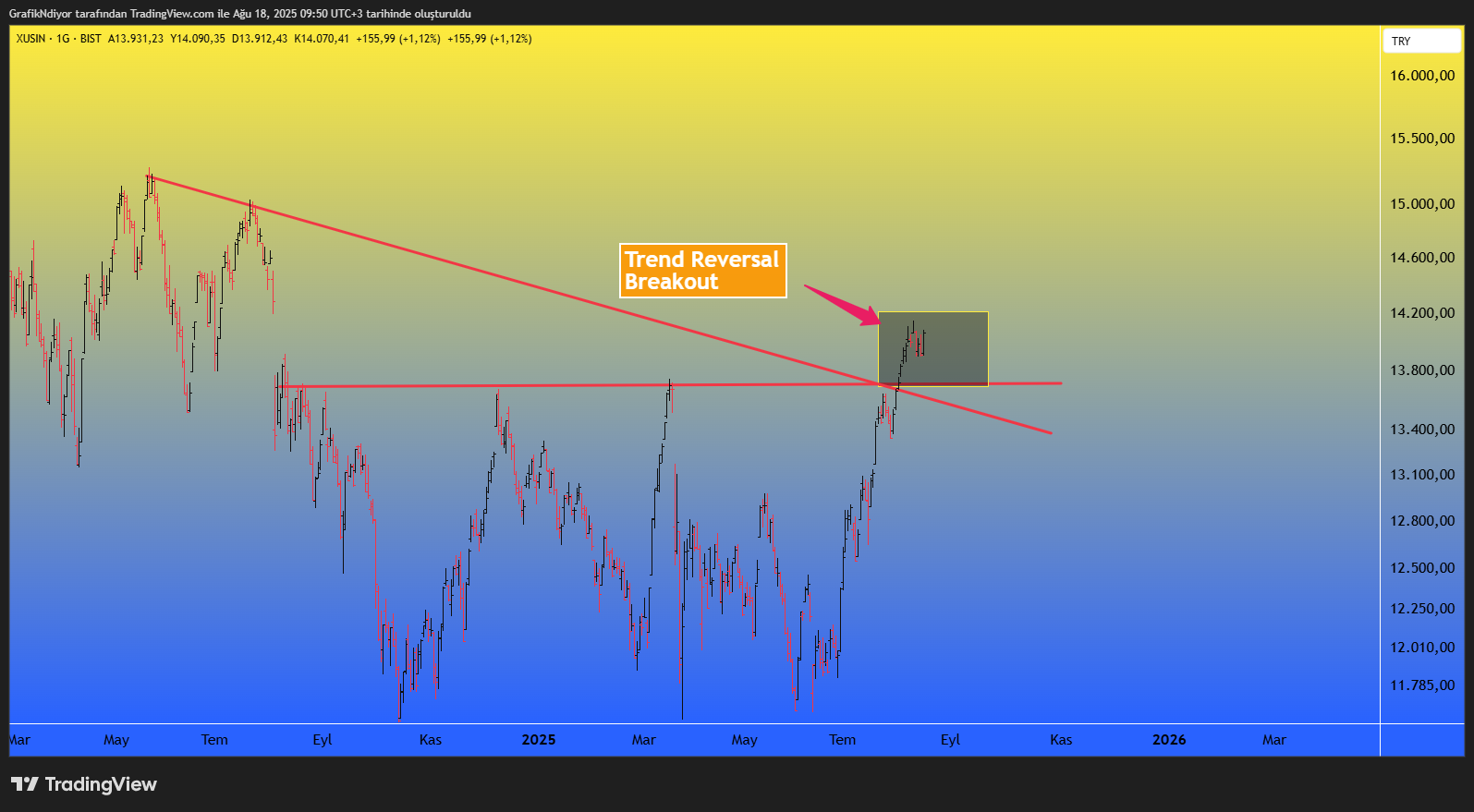Click the GrafikNdiyor attribution header text
Viewport: 1474px width, 812px height.
239,14
